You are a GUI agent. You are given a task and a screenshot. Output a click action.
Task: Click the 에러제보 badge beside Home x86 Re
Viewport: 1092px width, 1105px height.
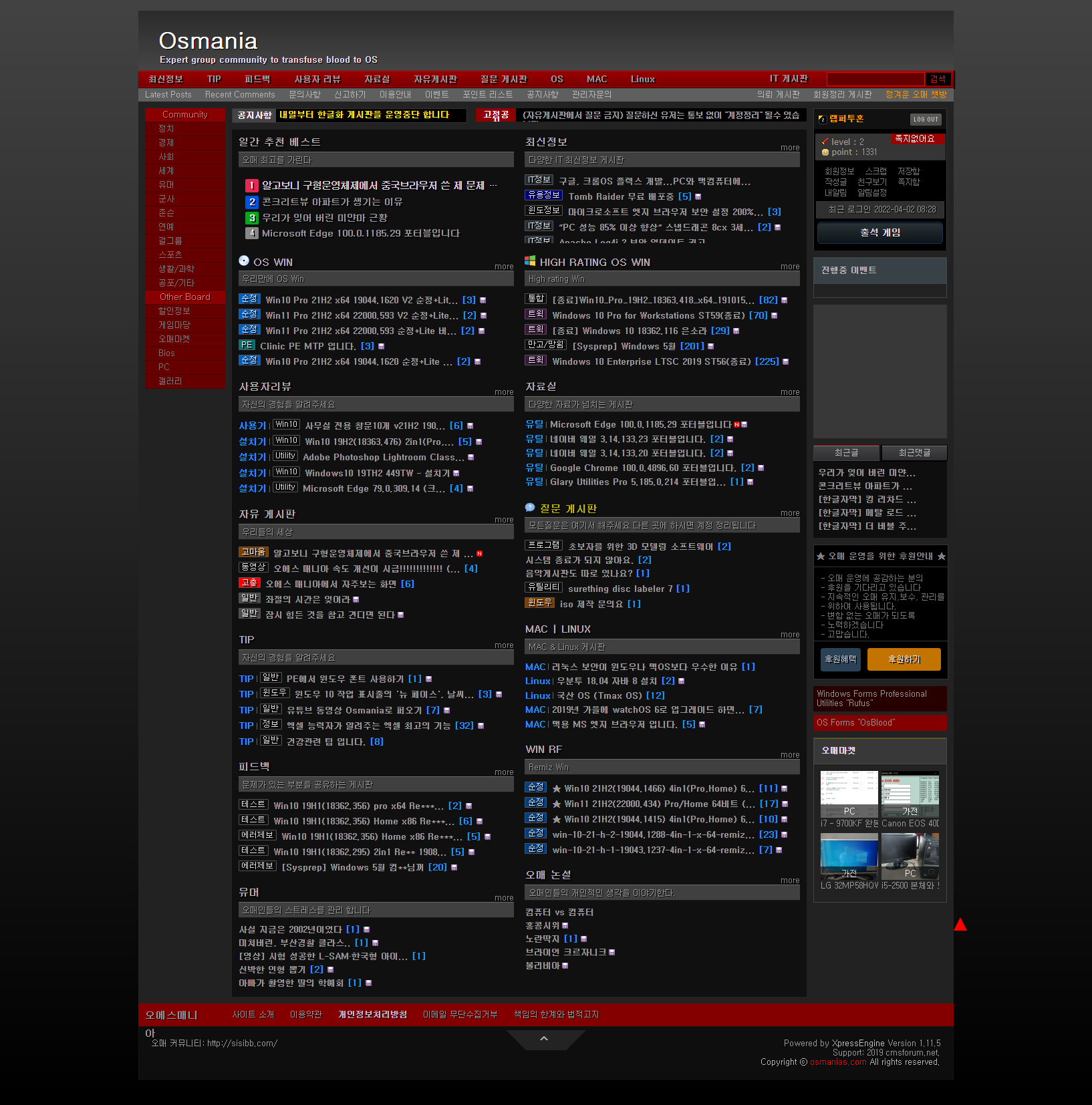pyautogui.click(x=258, y=835)
